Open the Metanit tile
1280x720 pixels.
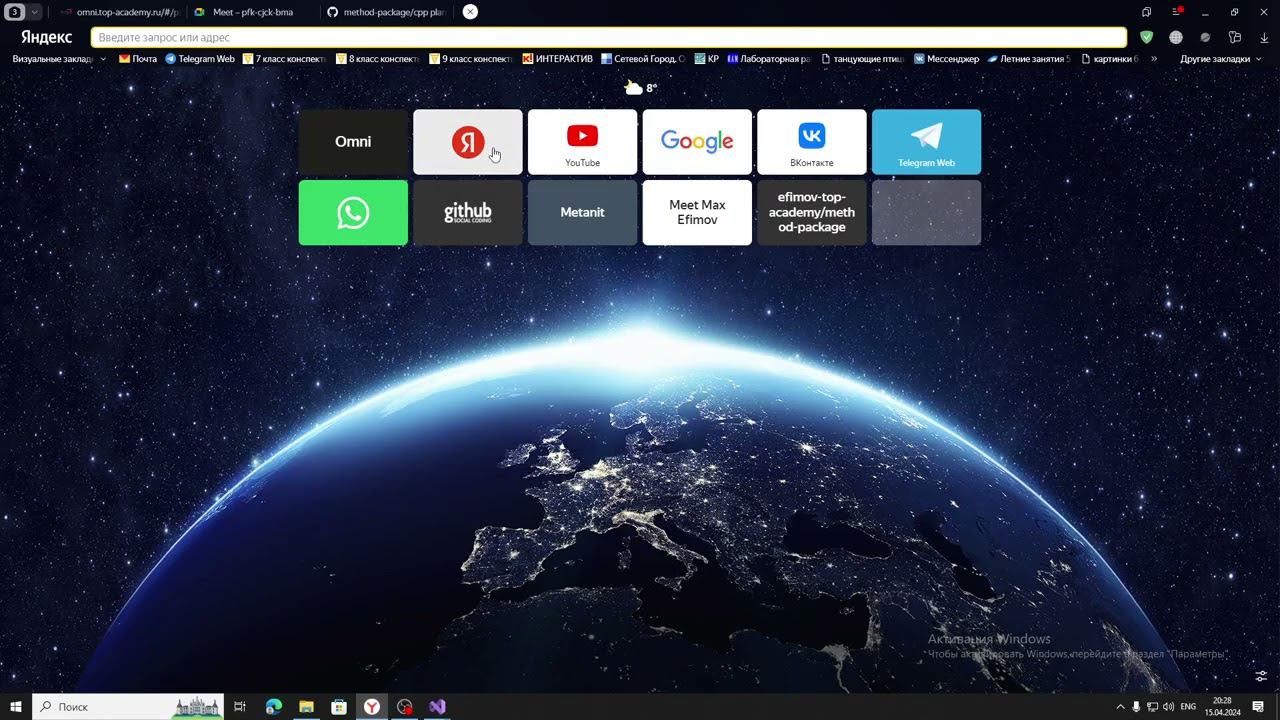[582, 212]
